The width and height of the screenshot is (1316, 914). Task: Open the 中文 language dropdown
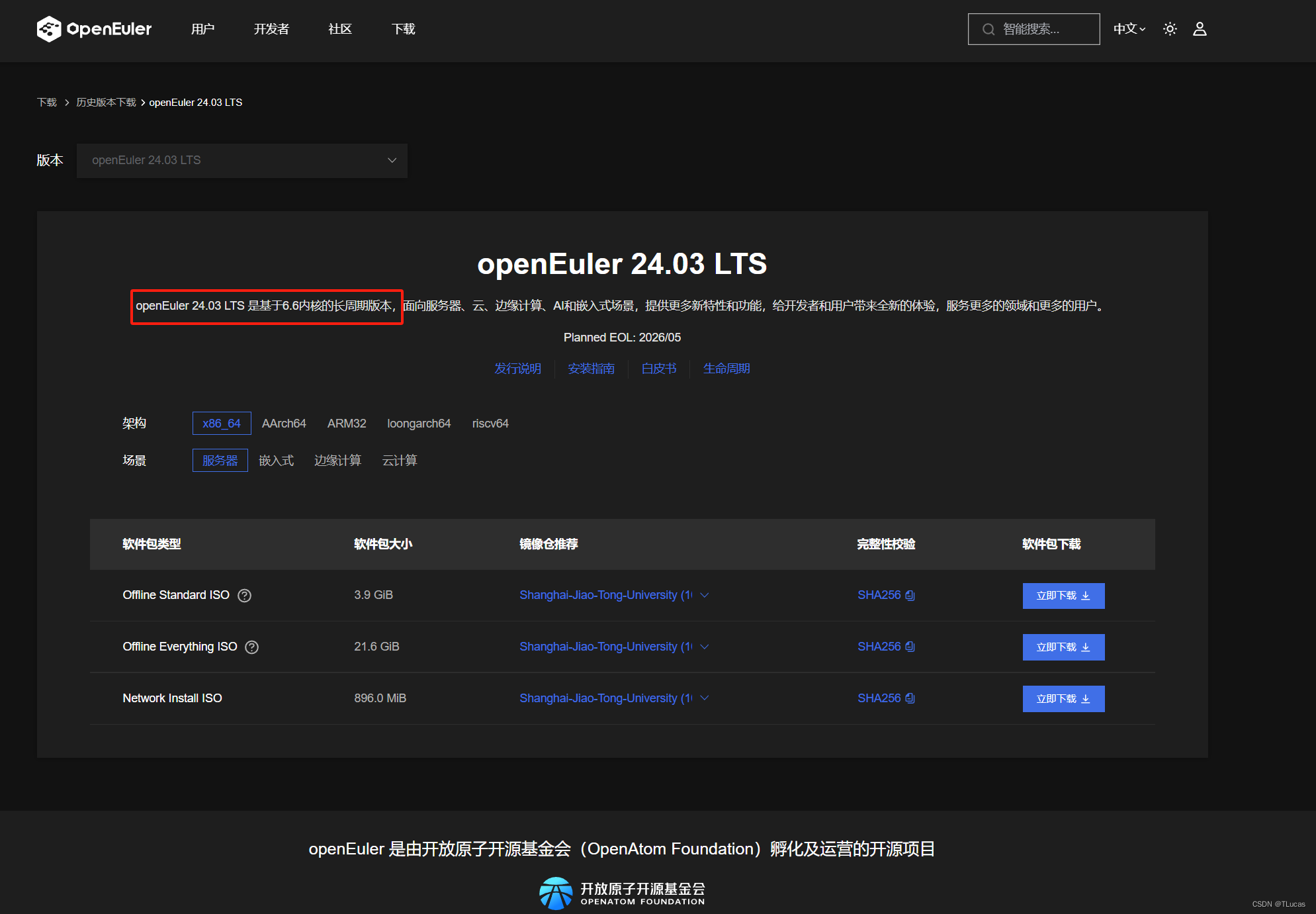1129,29
